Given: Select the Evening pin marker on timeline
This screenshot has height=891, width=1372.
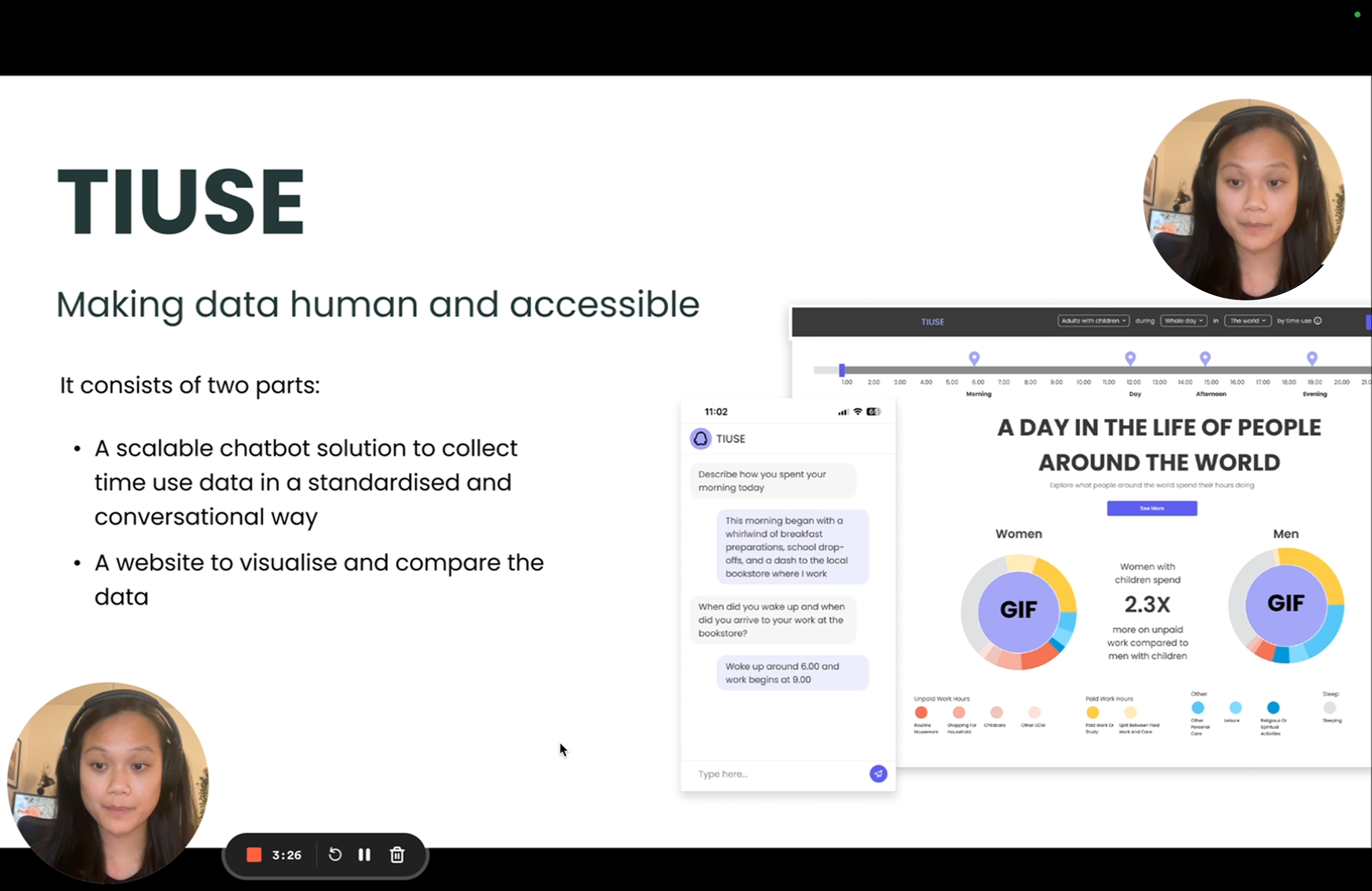Looking at the screenshot, I should (1312, 358).
